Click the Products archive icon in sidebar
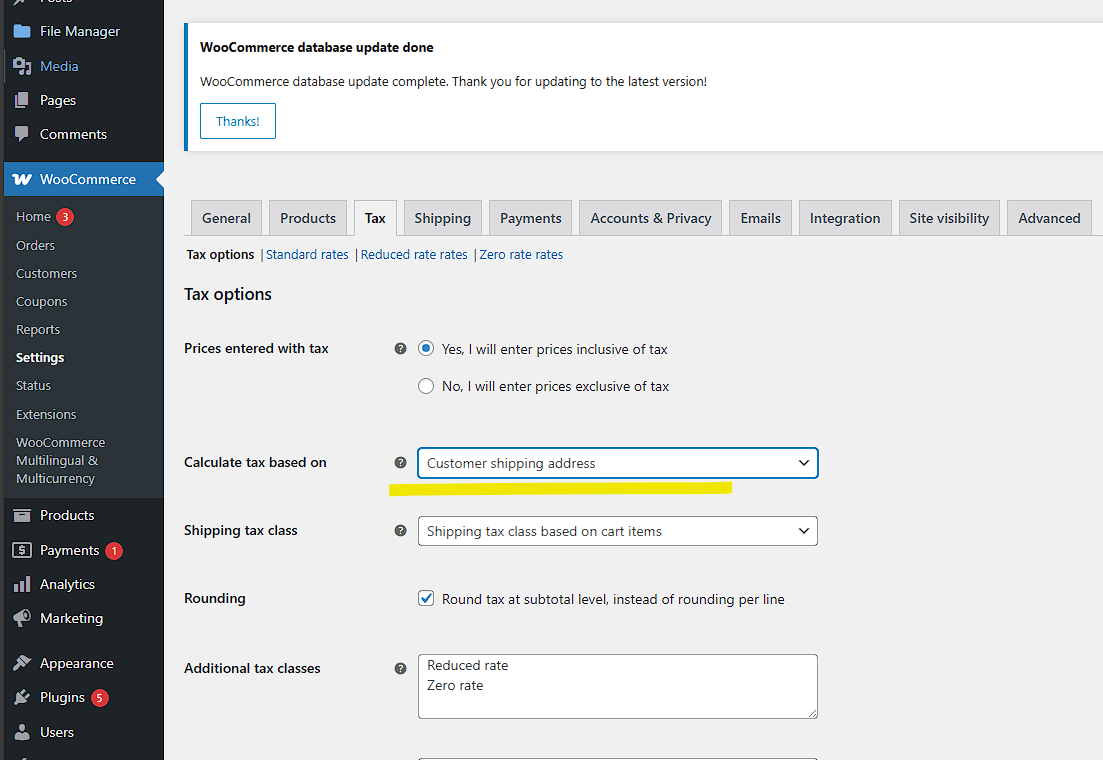 [x=22, y=515]
